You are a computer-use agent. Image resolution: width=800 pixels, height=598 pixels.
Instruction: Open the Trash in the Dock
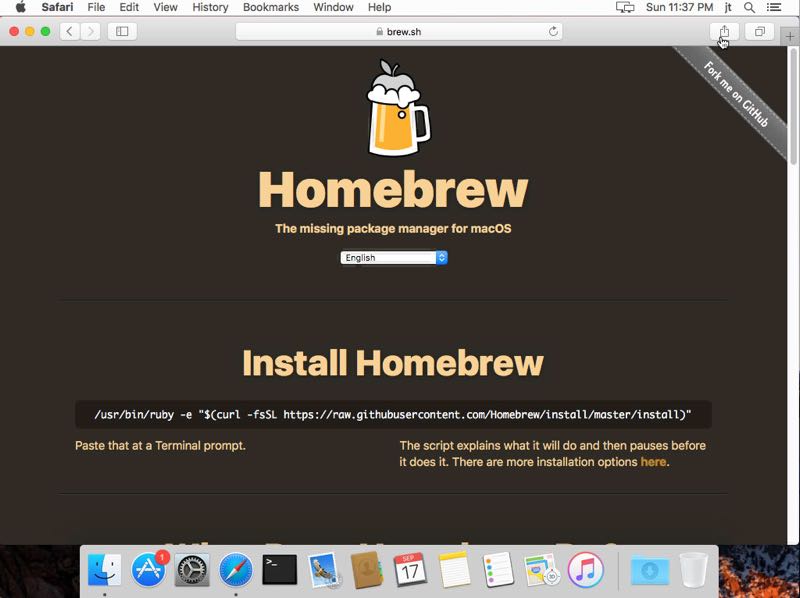[694, 569]
